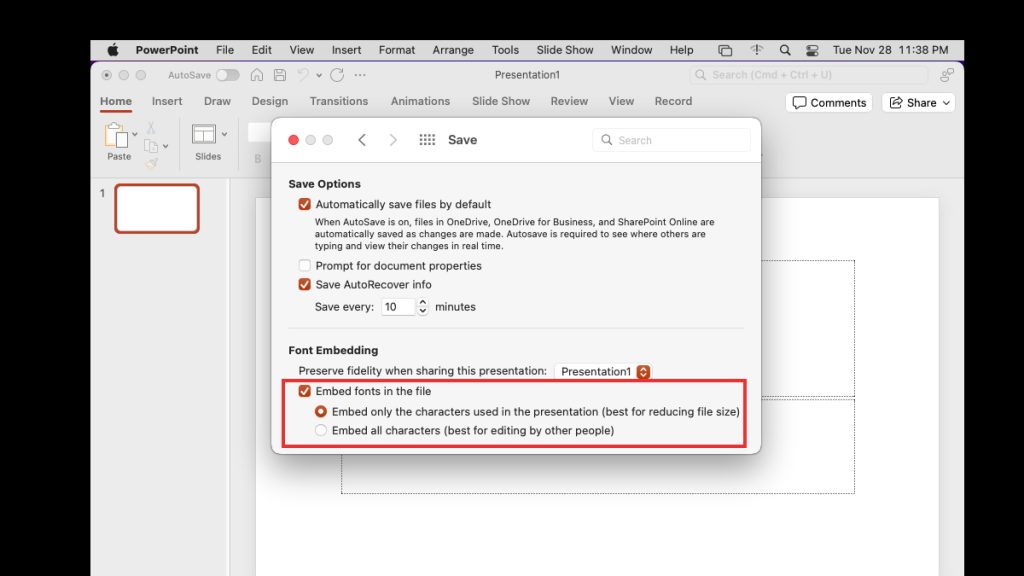
Task: Uncheck Embed fonts in the file
Action: (305, 391)
